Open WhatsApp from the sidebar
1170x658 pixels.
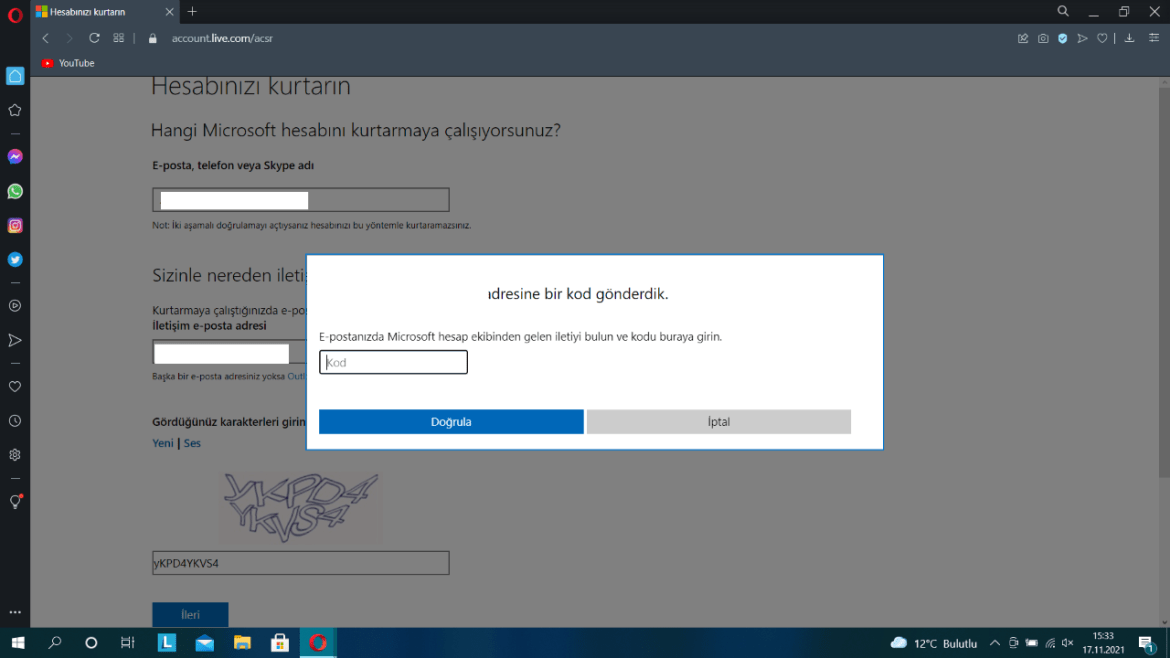pos(14,191)
